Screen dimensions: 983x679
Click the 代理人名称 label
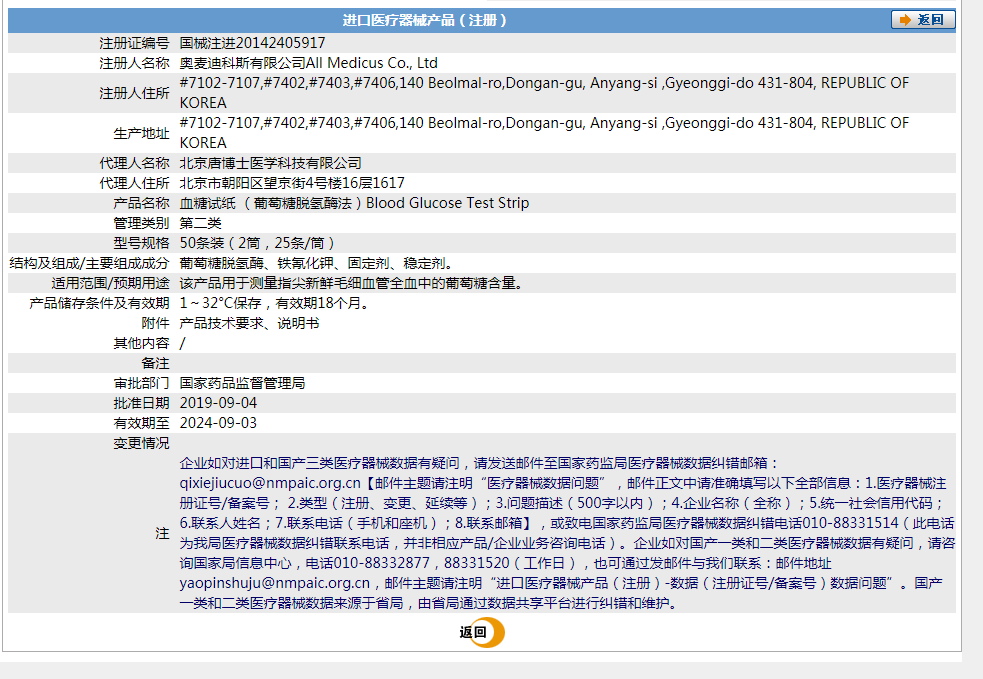click(x=134, y=163)
